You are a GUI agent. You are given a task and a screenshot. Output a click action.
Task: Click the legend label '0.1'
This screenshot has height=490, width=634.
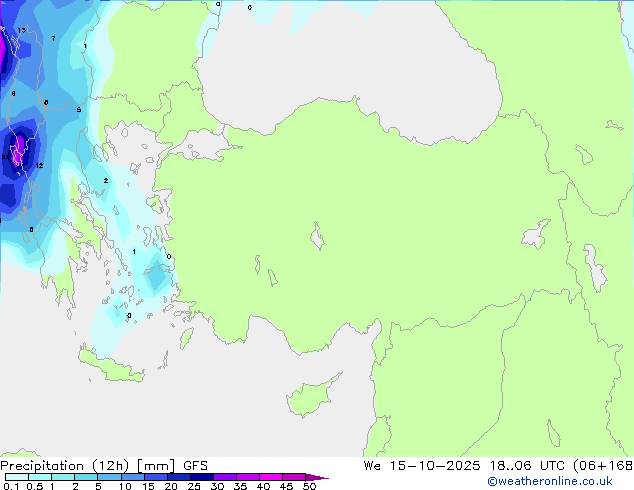(x=11, y=486)
